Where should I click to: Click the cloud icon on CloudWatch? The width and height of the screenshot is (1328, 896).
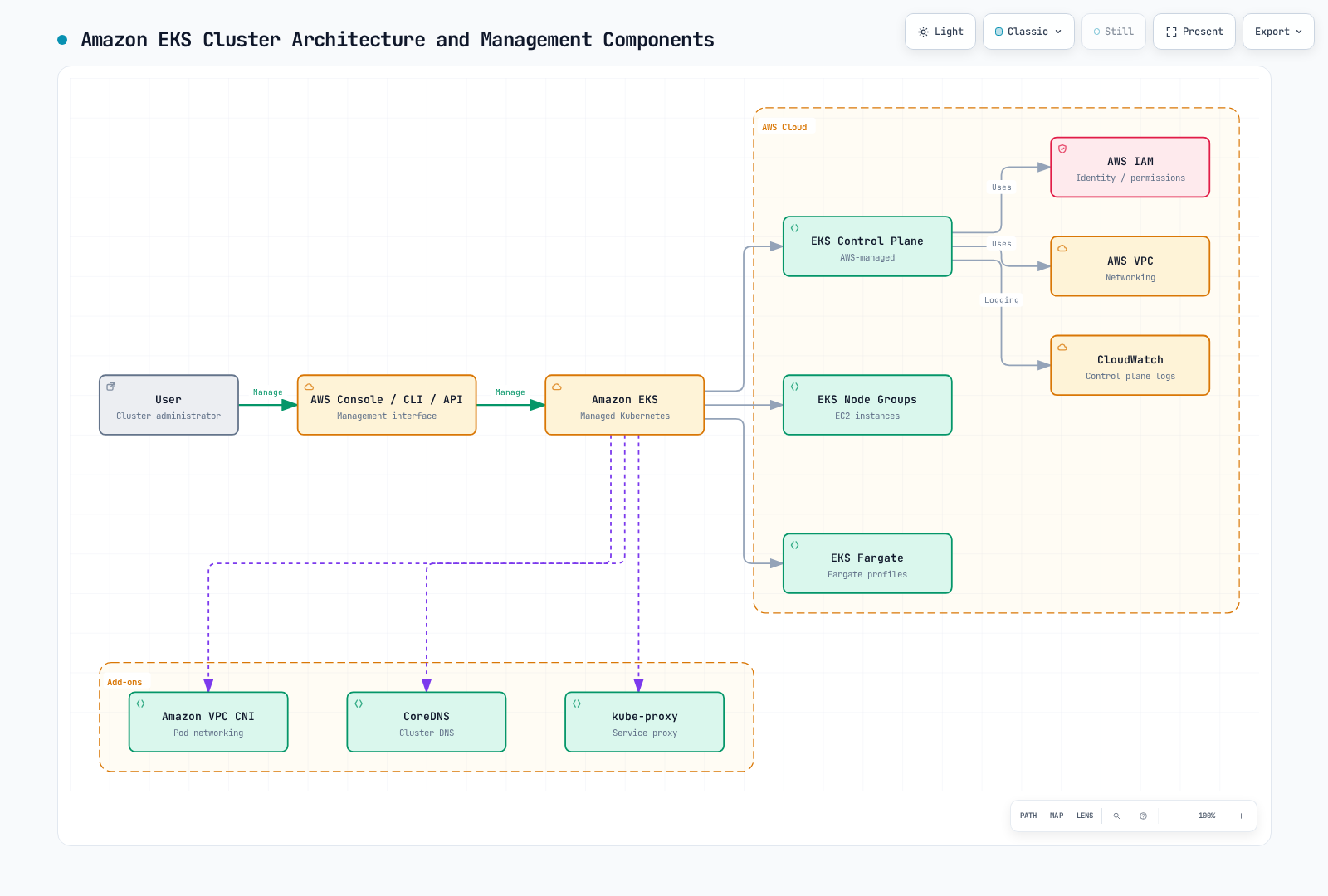click(1062, 348)
